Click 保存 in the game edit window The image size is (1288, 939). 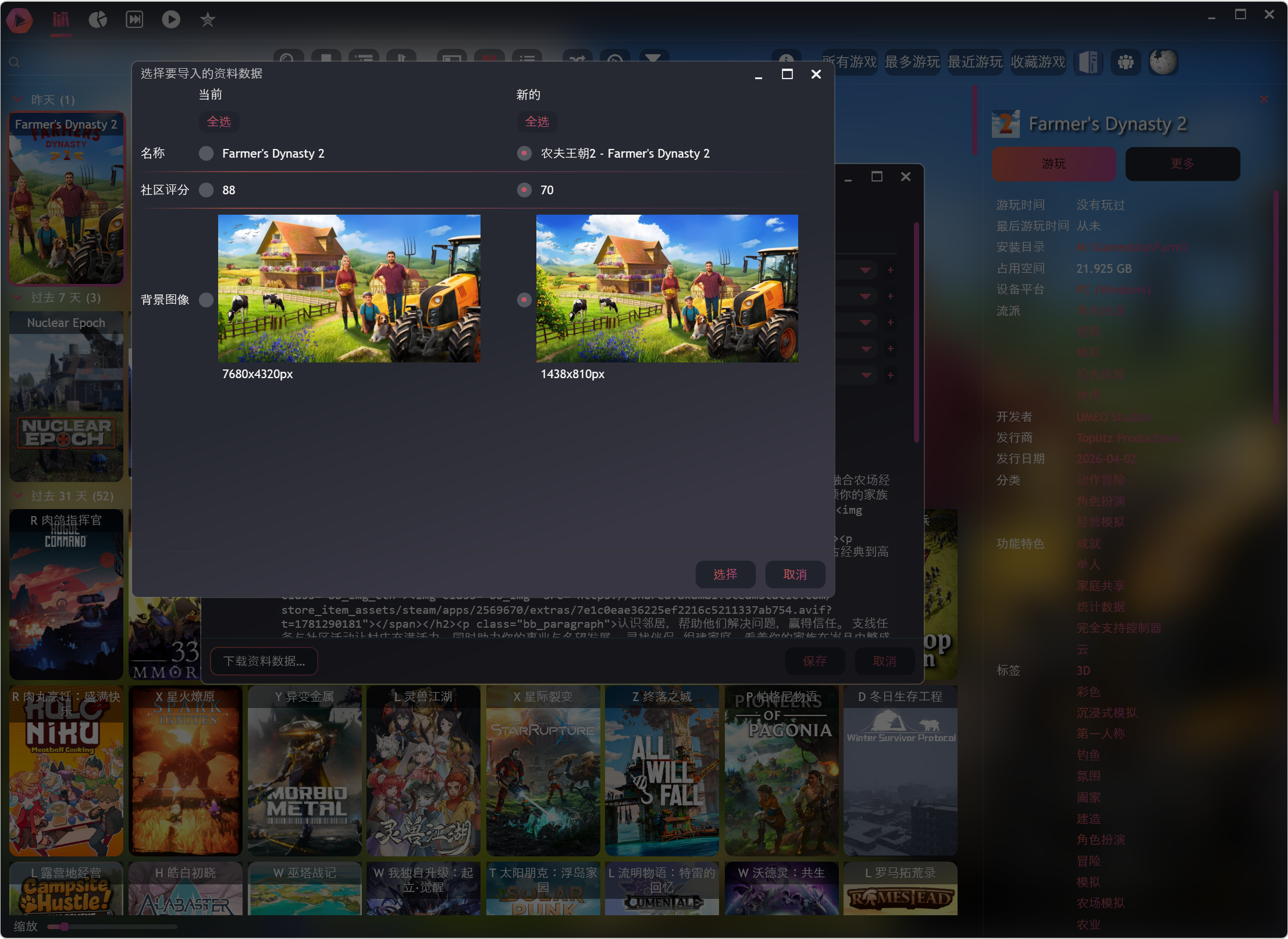pos(815,661)
